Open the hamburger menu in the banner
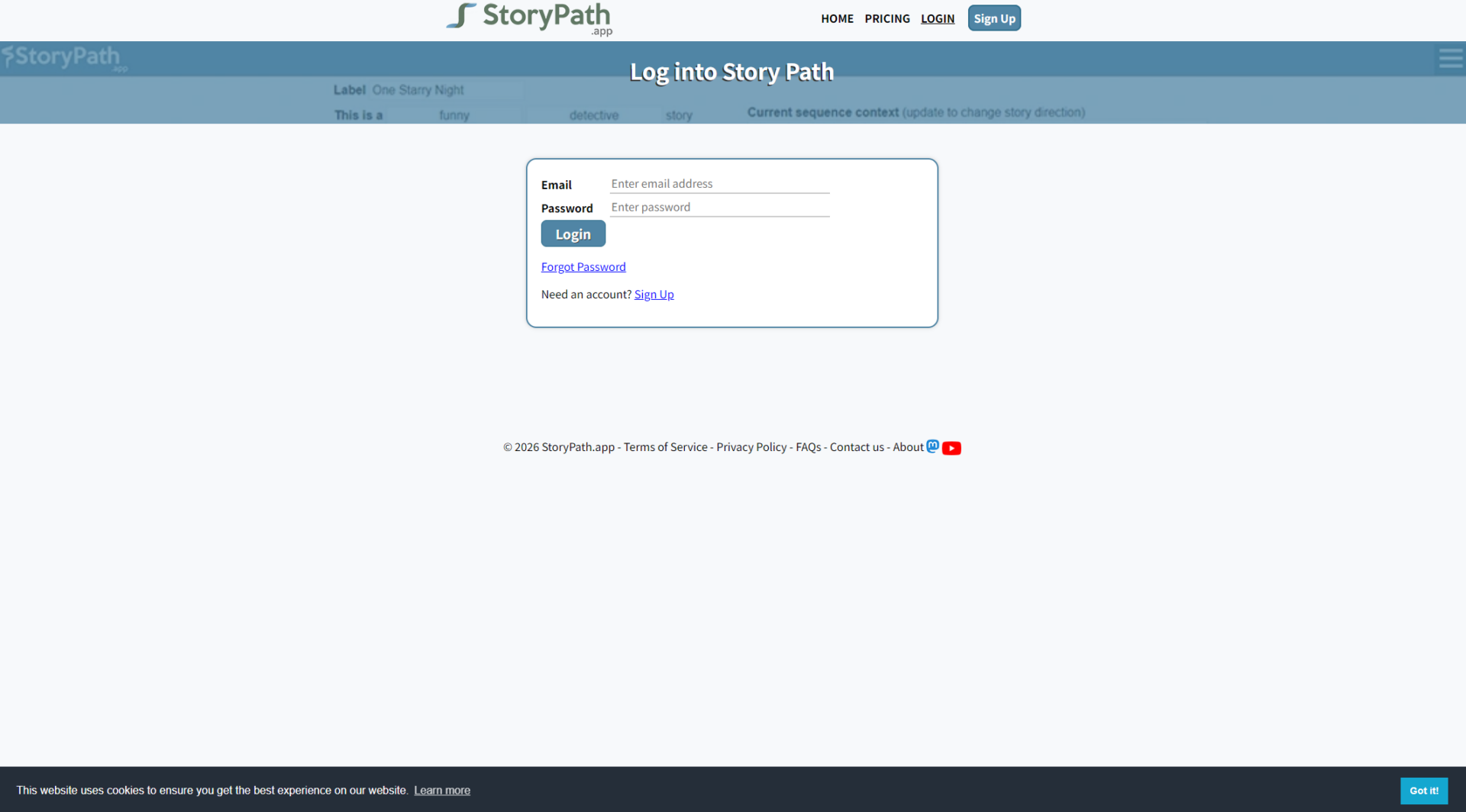 pos(1451,57)
